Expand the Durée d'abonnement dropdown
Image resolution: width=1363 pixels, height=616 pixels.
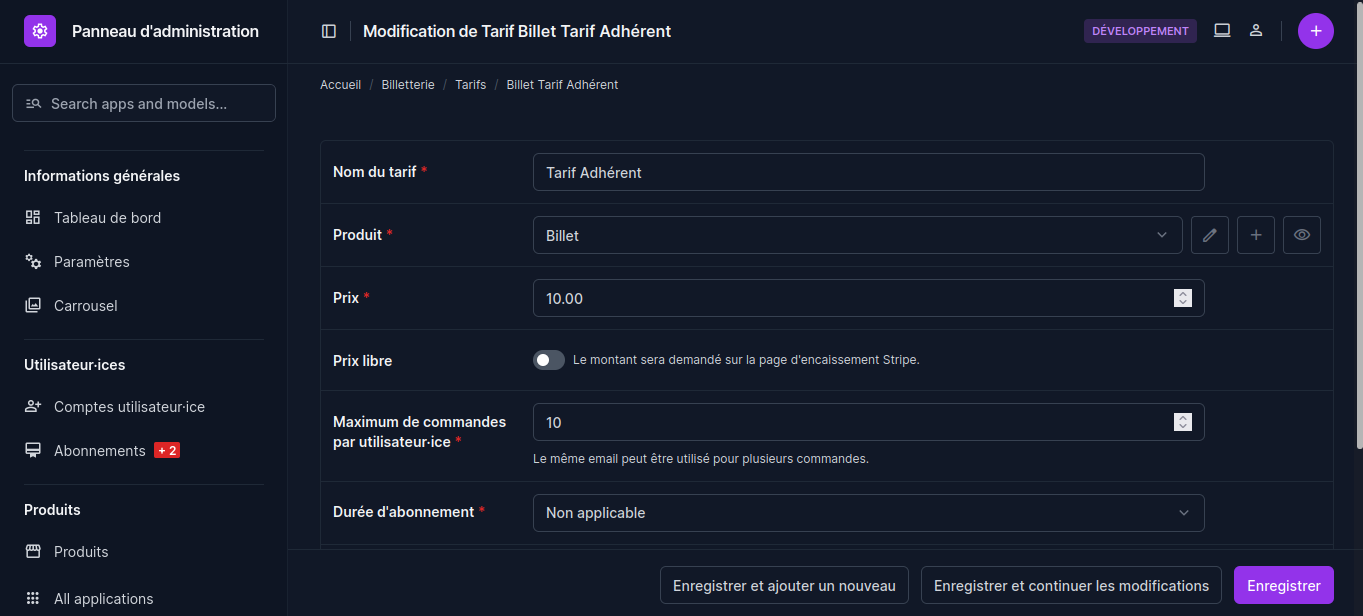pos(868,513)
